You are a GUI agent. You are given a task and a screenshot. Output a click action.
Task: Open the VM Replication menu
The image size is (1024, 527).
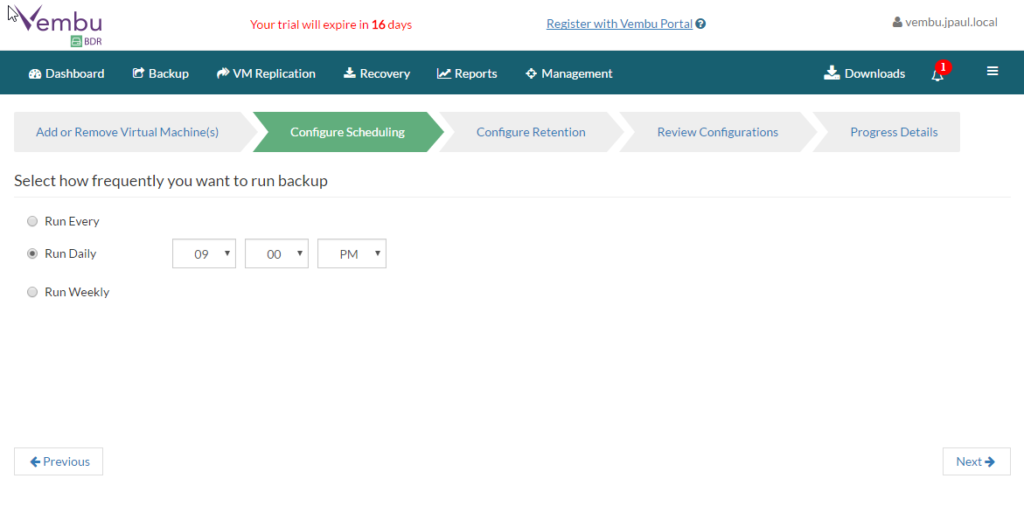(x=266, y=73)
